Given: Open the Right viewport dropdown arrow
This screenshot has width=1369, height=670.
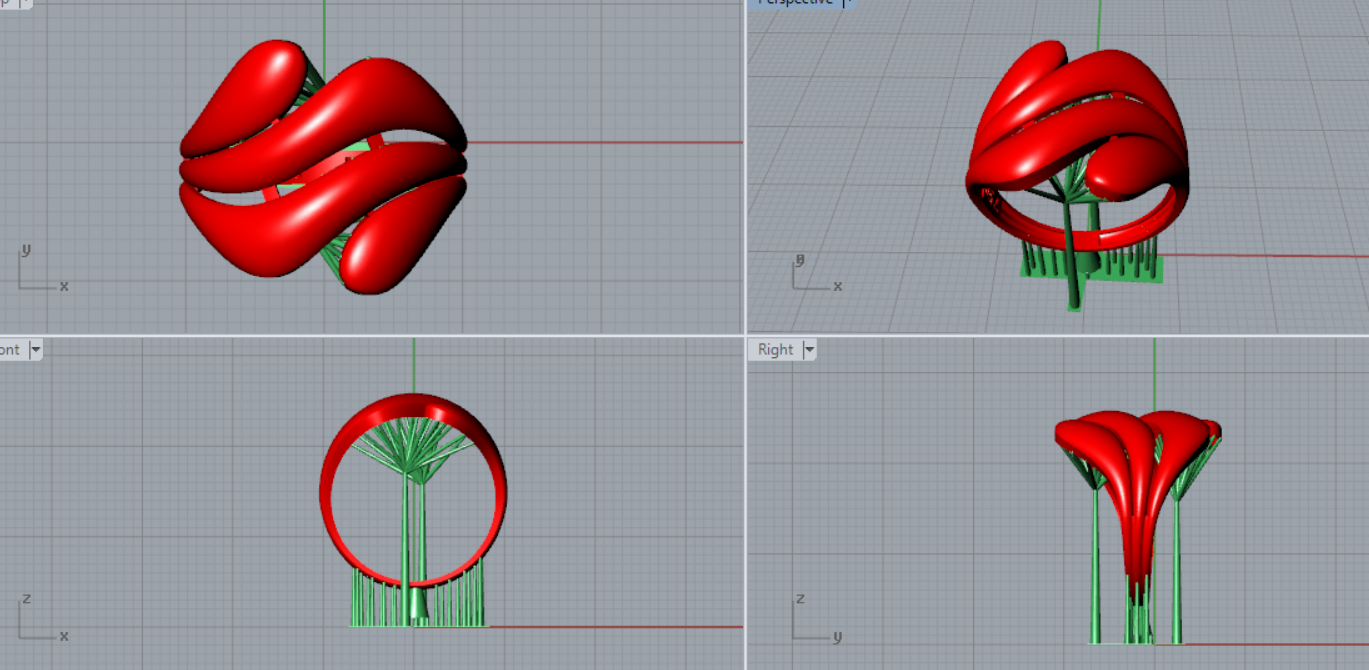Looking at the screenshot, I should point(810,350).
